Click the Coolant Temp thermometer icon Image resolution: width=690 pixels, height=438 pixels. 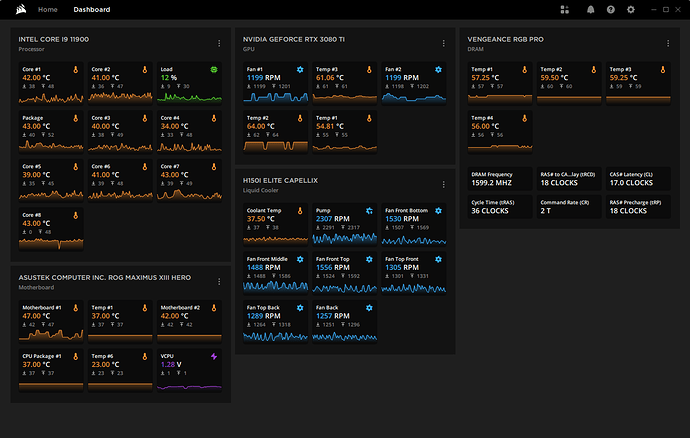(x=300, y=211)
